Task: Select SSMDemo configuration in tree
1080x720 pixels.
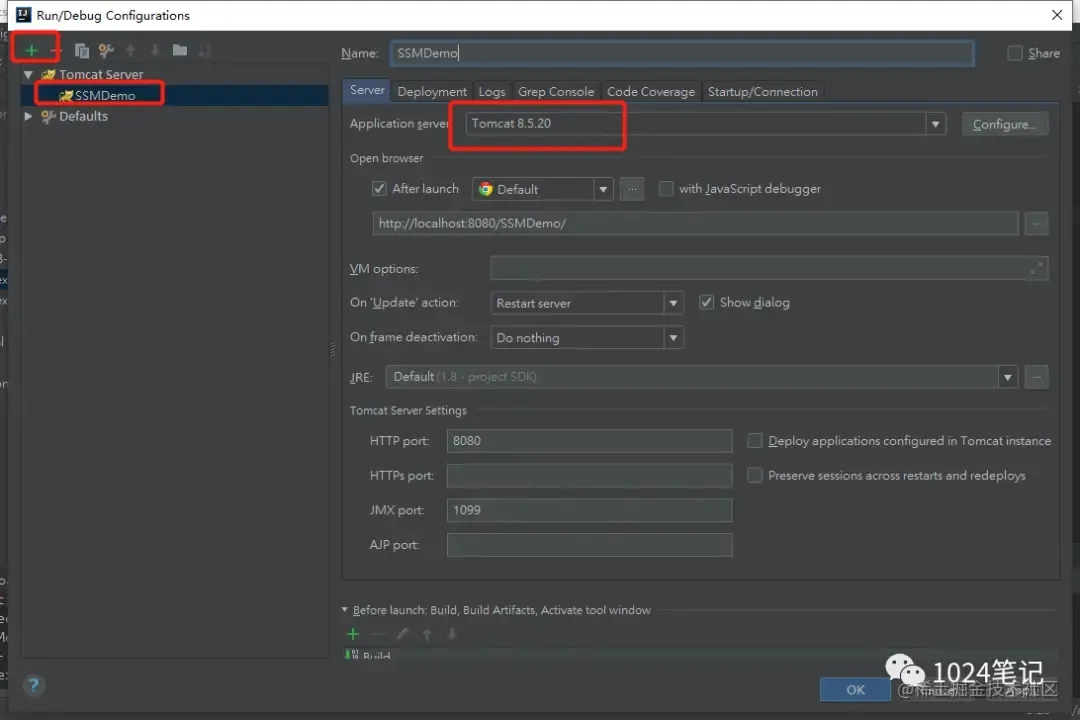Action: click(105, 95)
